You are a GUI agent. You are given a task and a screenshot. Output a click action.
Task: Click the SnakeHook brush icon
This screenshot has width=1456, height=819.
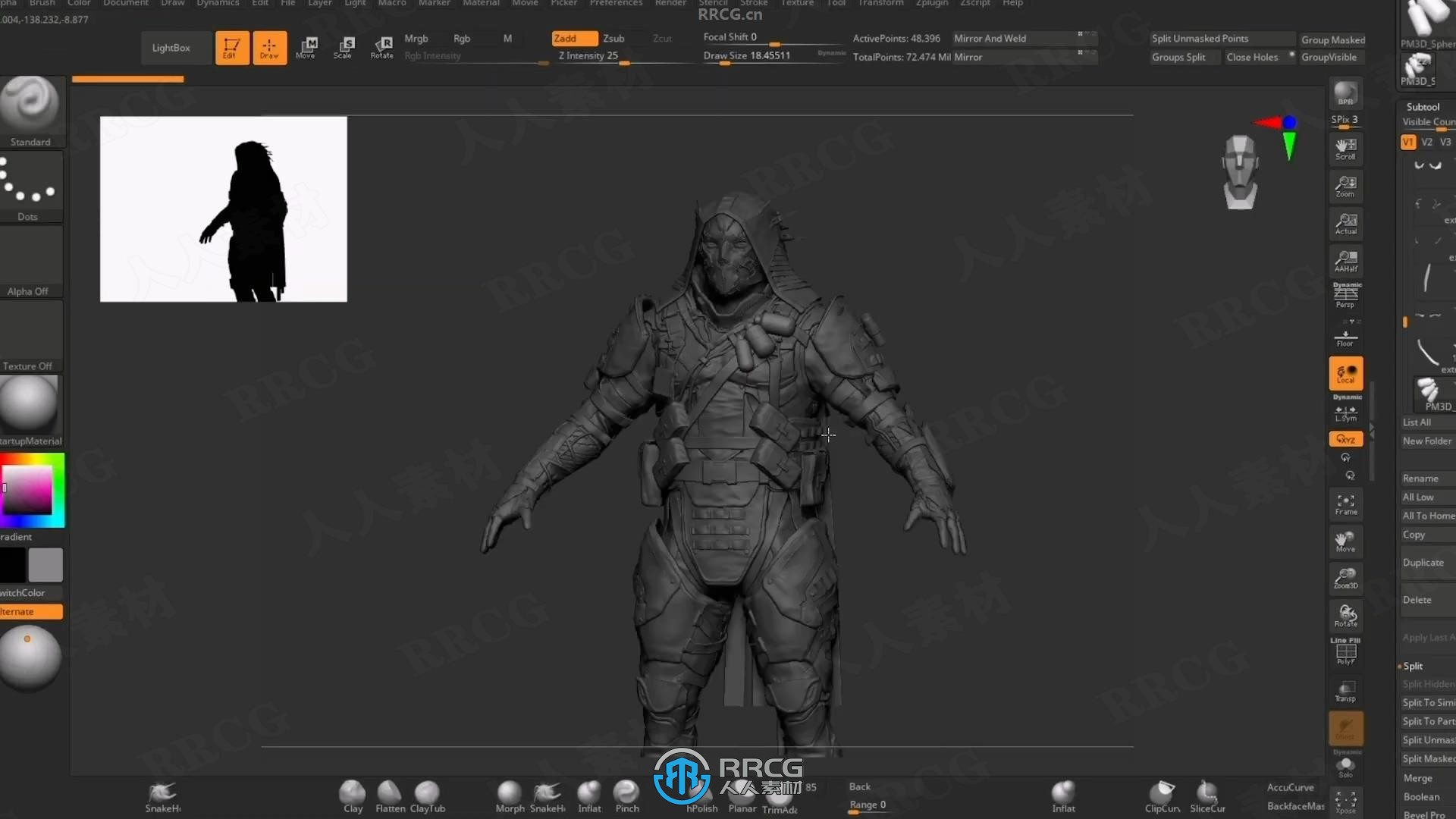click(x=163, y=793)
